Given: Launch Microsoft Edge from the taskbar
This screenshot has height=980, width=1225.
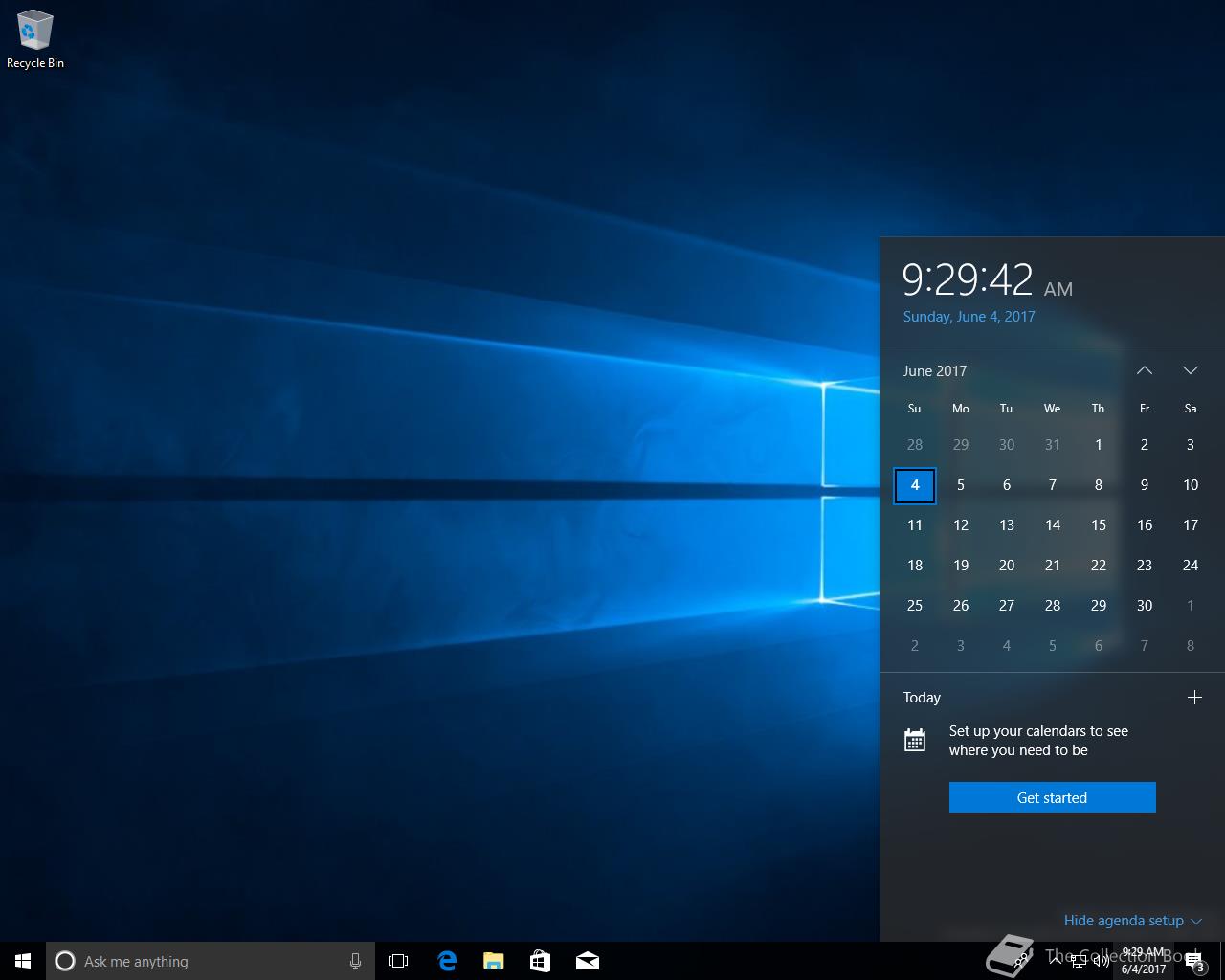Looking at the screenshot, I should tap(446, 961).
